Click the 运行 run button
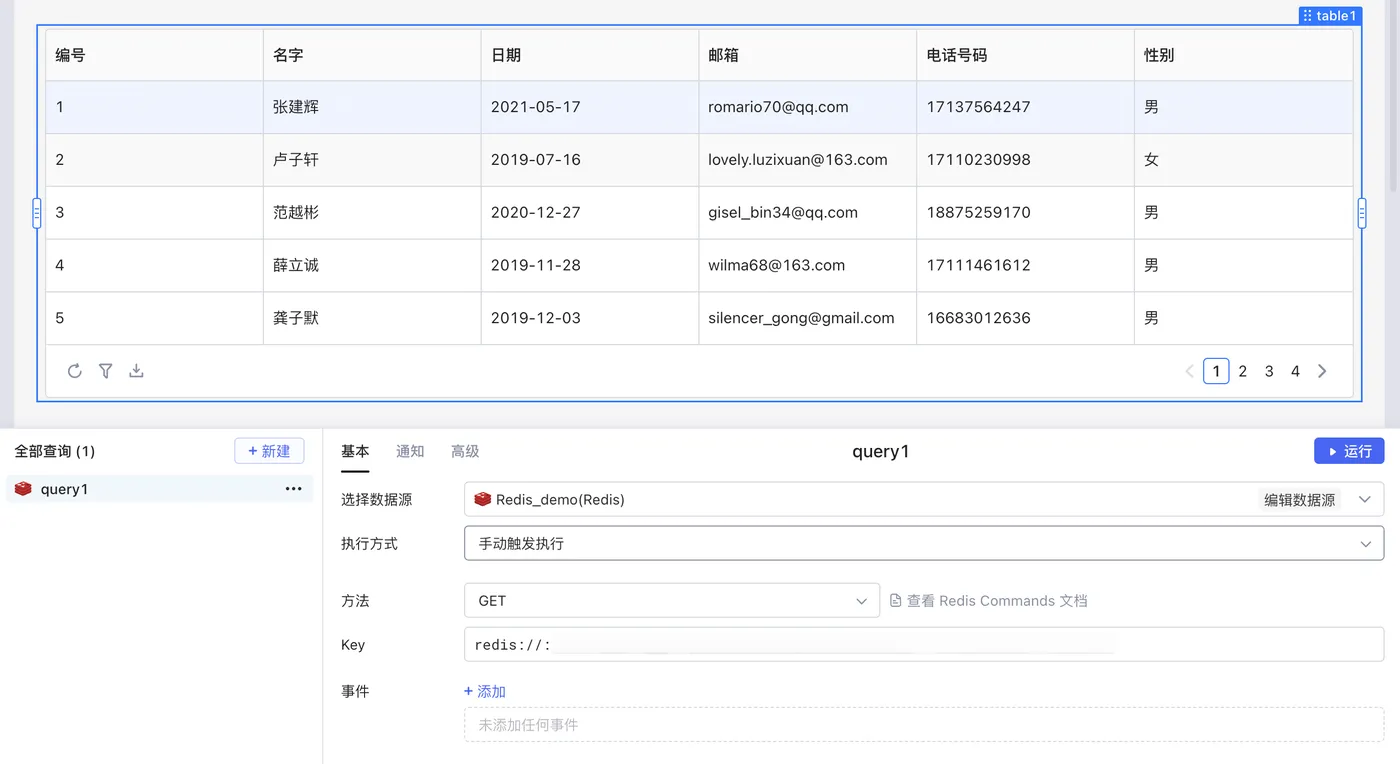Image resolution: width=1400 pixels, height=764 pixels. click(1349, 451)
